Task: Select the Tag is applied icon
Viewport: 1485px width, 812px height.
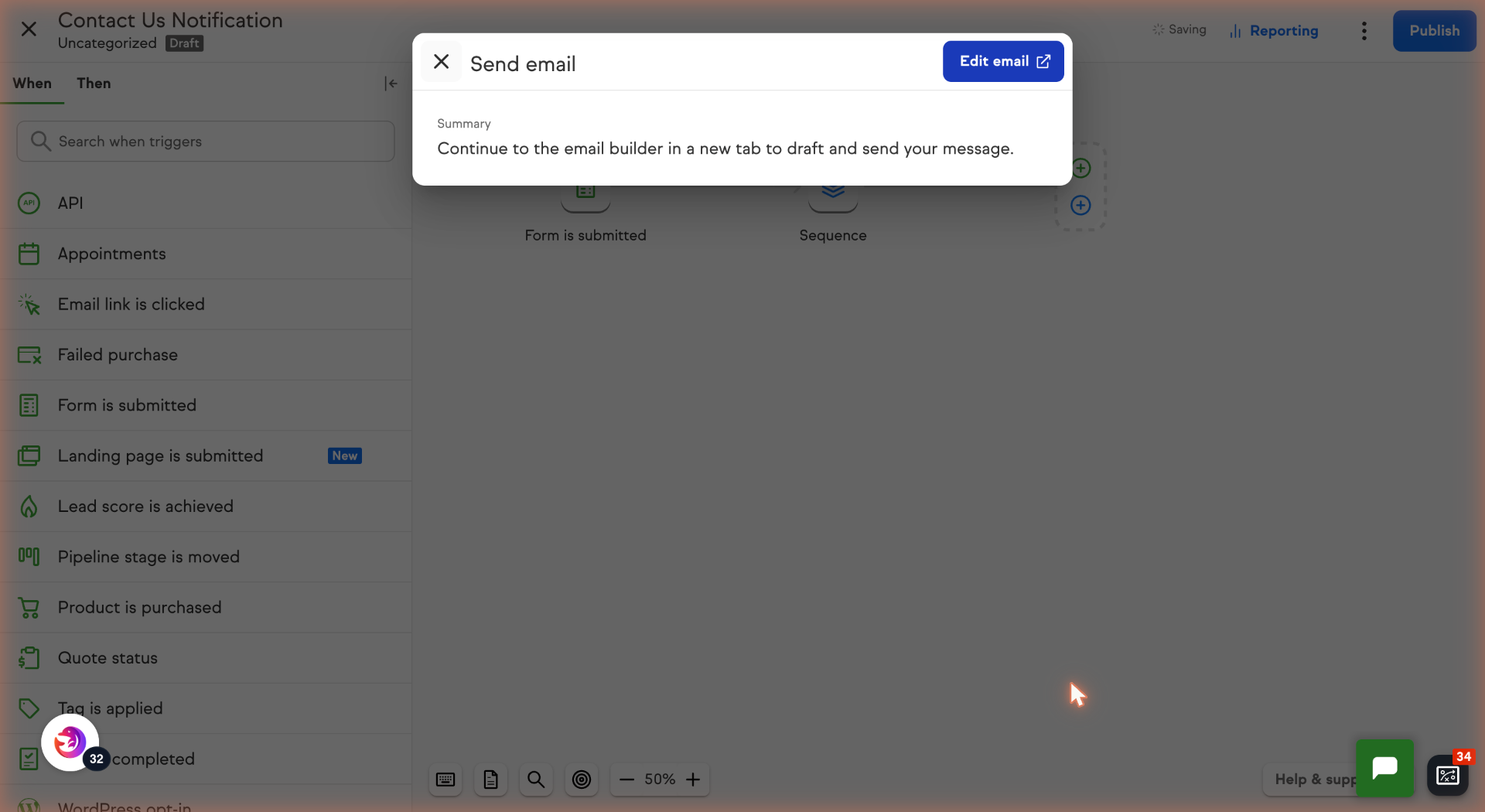Action: pyautogui.click(x=29, y=708)
